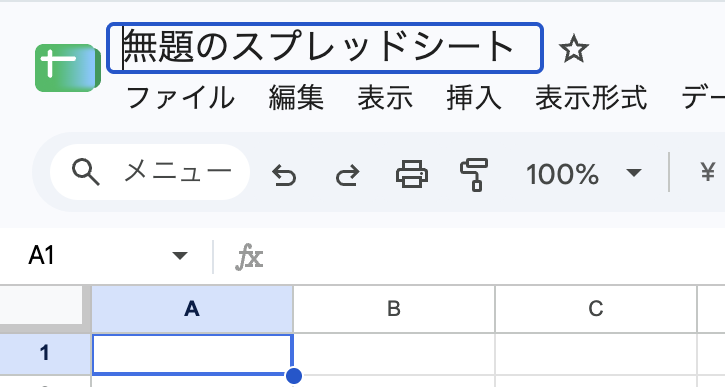Open the 表示形式 menu
Viewport: 725px width, 387px height.
[590, 98]
